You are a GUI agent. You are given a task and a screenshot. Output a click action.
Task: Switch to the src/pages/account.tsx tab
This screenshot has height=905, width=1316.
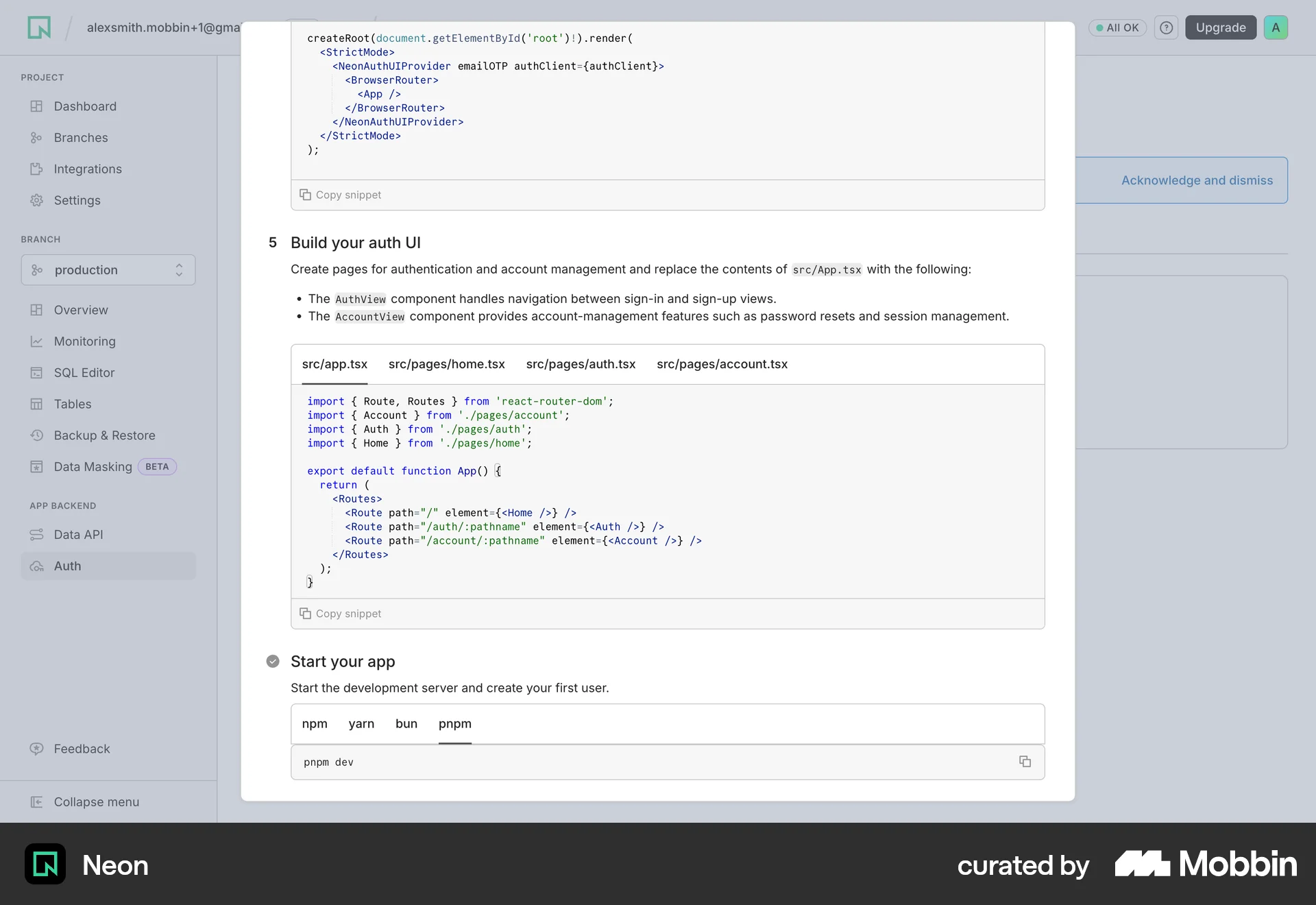pos(722,365)
